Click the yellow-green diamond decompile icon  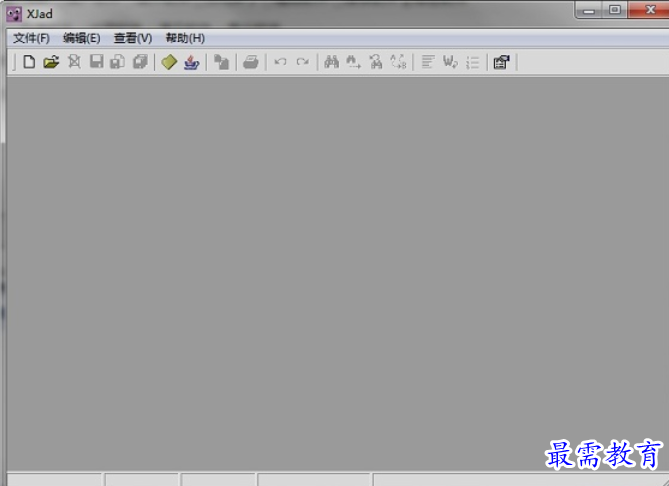169,62
